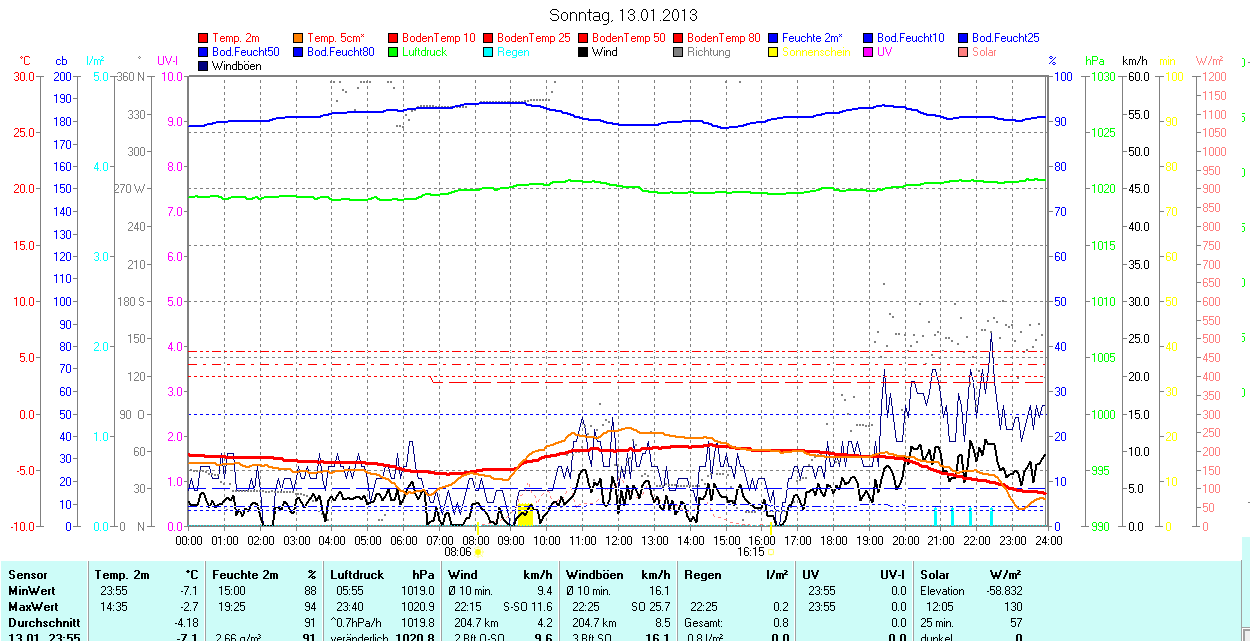Click the MaxWert row label
Image resolution: width=1250 pixels, height=641 pixels.
(31, 607)
